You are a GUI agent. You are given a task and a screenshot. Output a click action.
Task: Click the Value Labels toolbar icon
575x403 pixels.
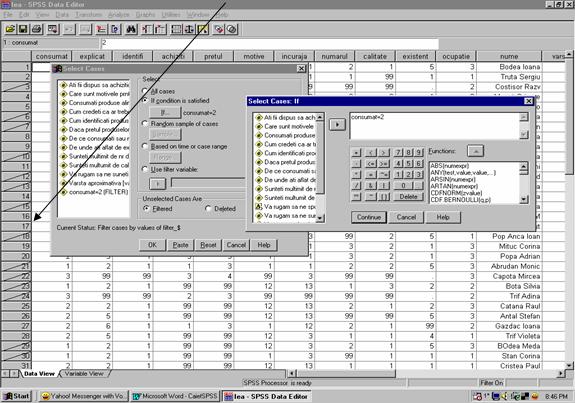point(219,29)
